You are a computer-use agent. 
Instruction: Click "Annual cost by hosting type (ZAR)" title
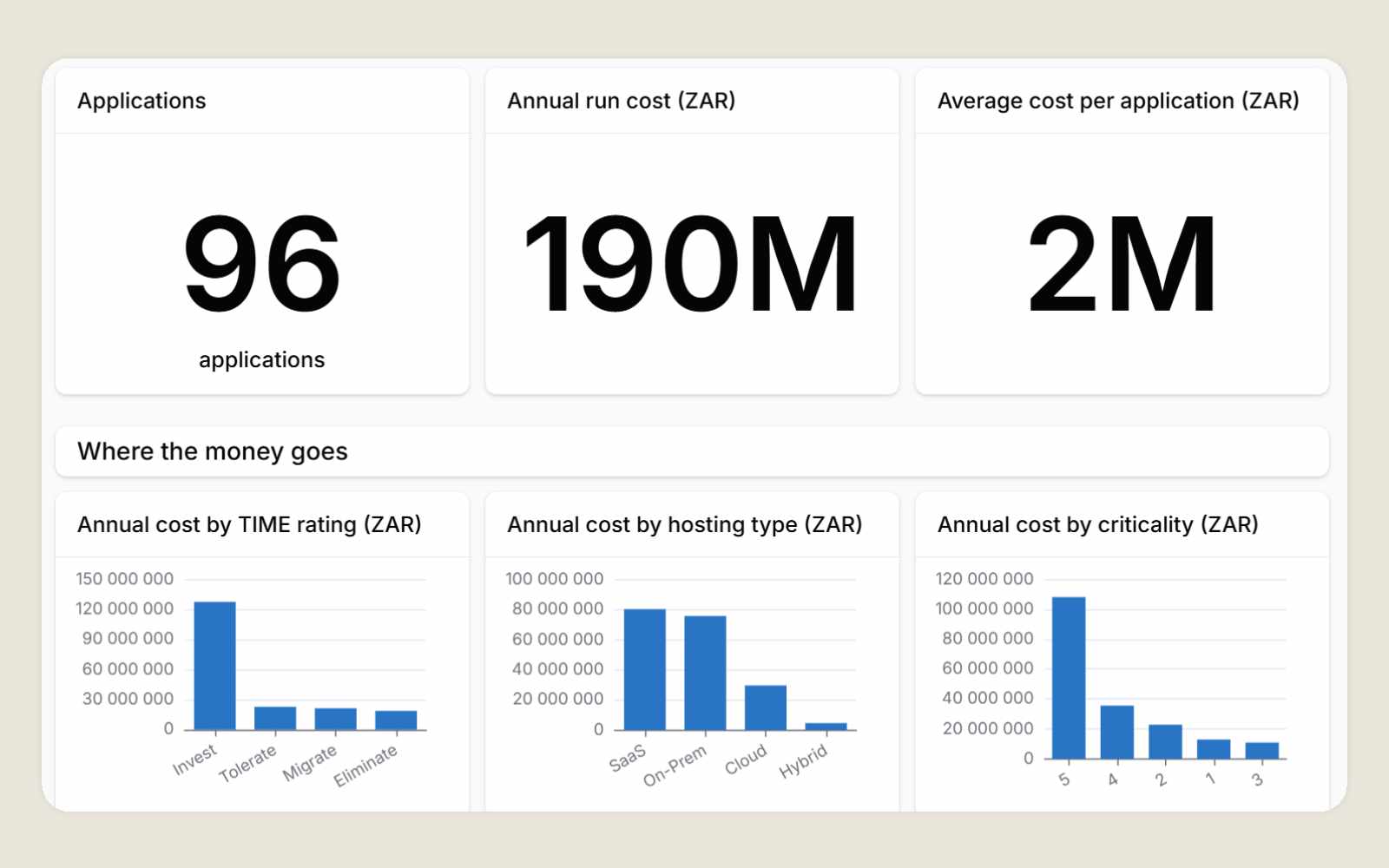pos(685,524)
